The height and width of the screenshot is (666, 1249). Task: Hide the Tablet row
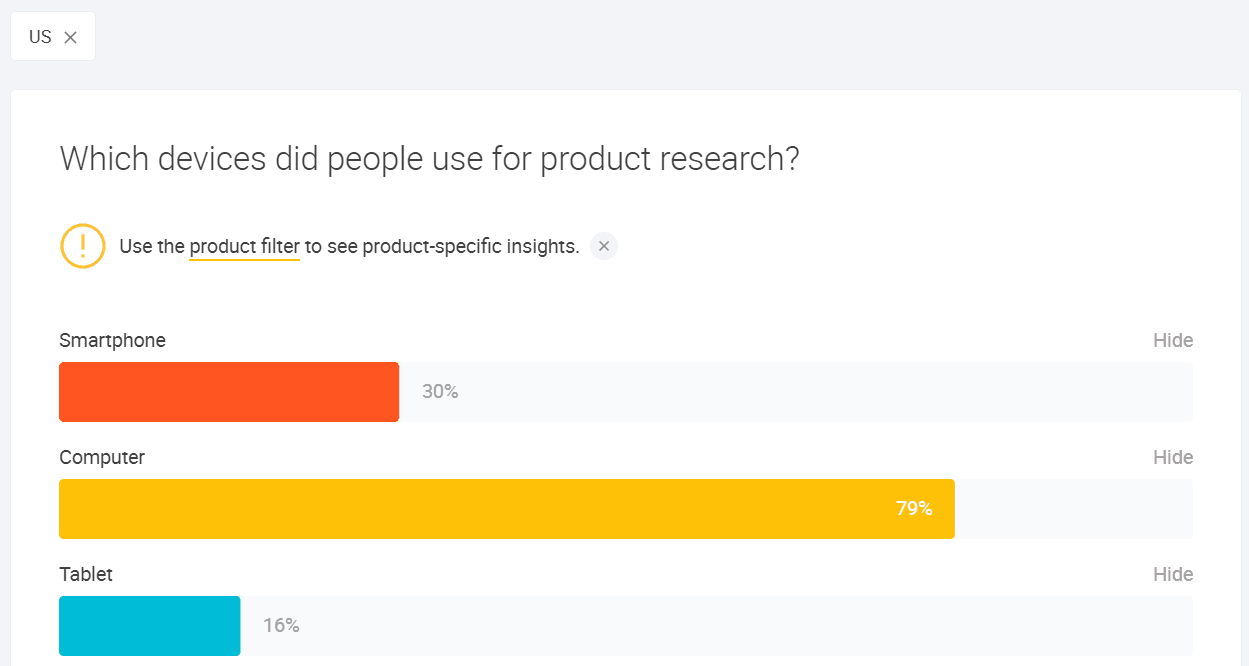click(1172, 574)
